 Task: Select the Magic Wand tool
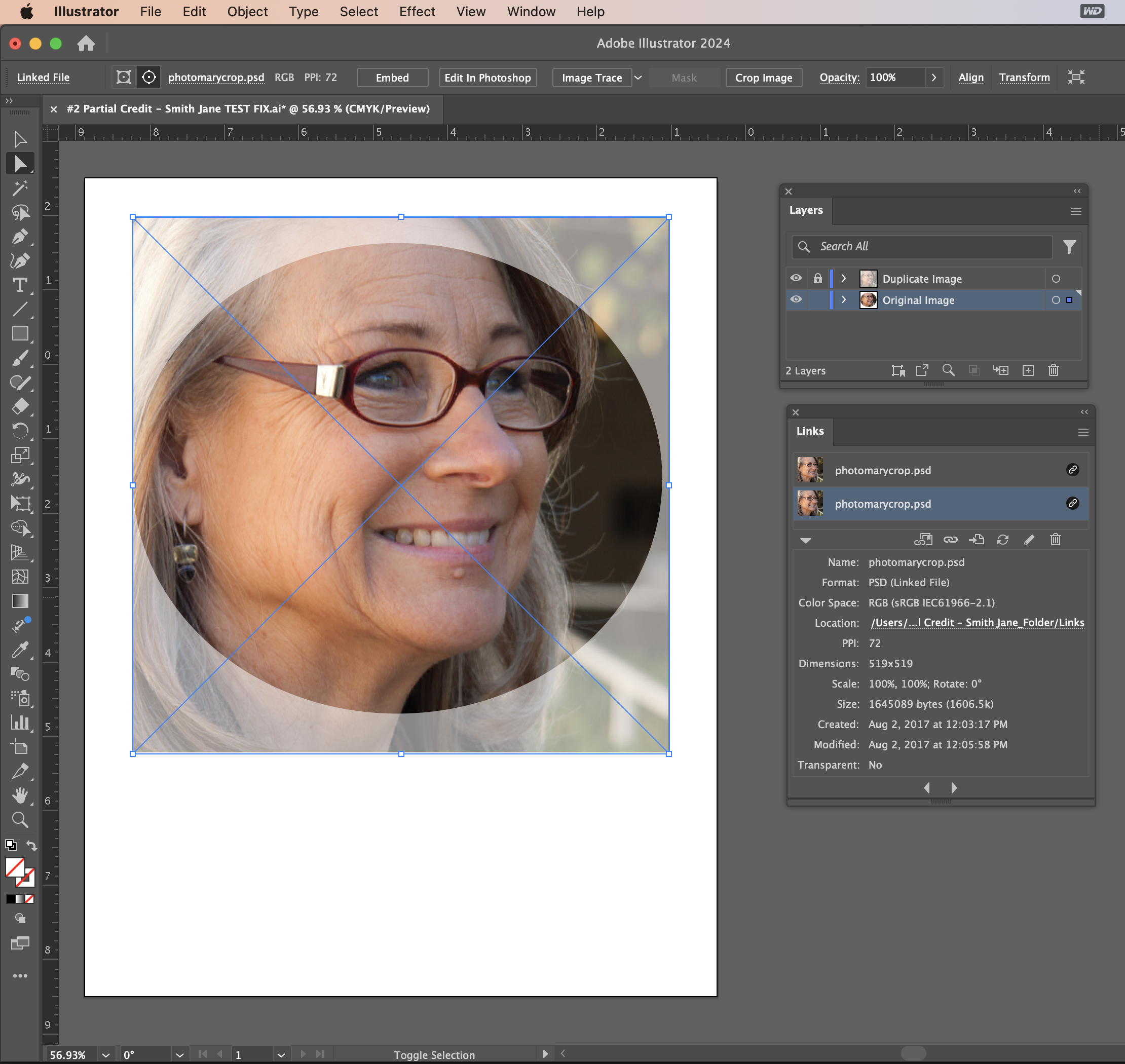(x=20, y=188)
